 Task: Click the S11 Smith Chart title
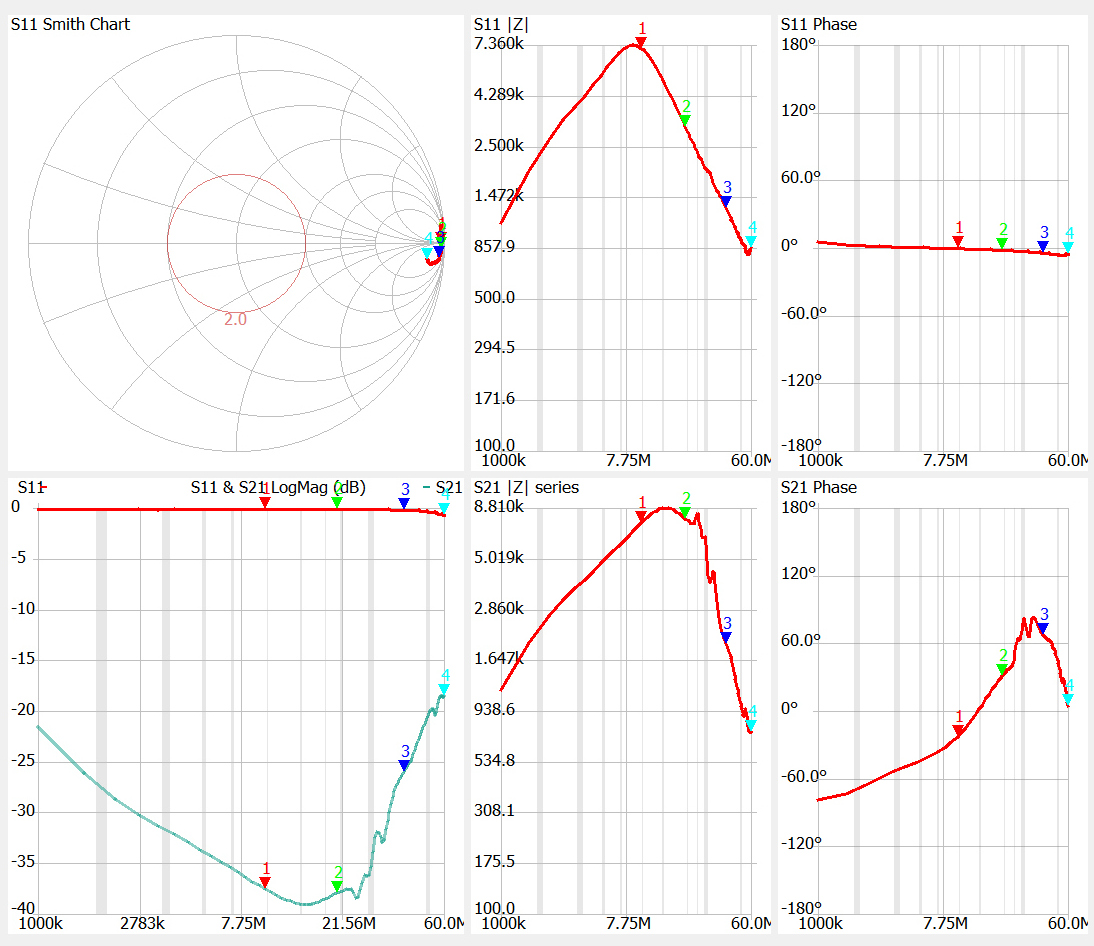(x=70, y=24)
